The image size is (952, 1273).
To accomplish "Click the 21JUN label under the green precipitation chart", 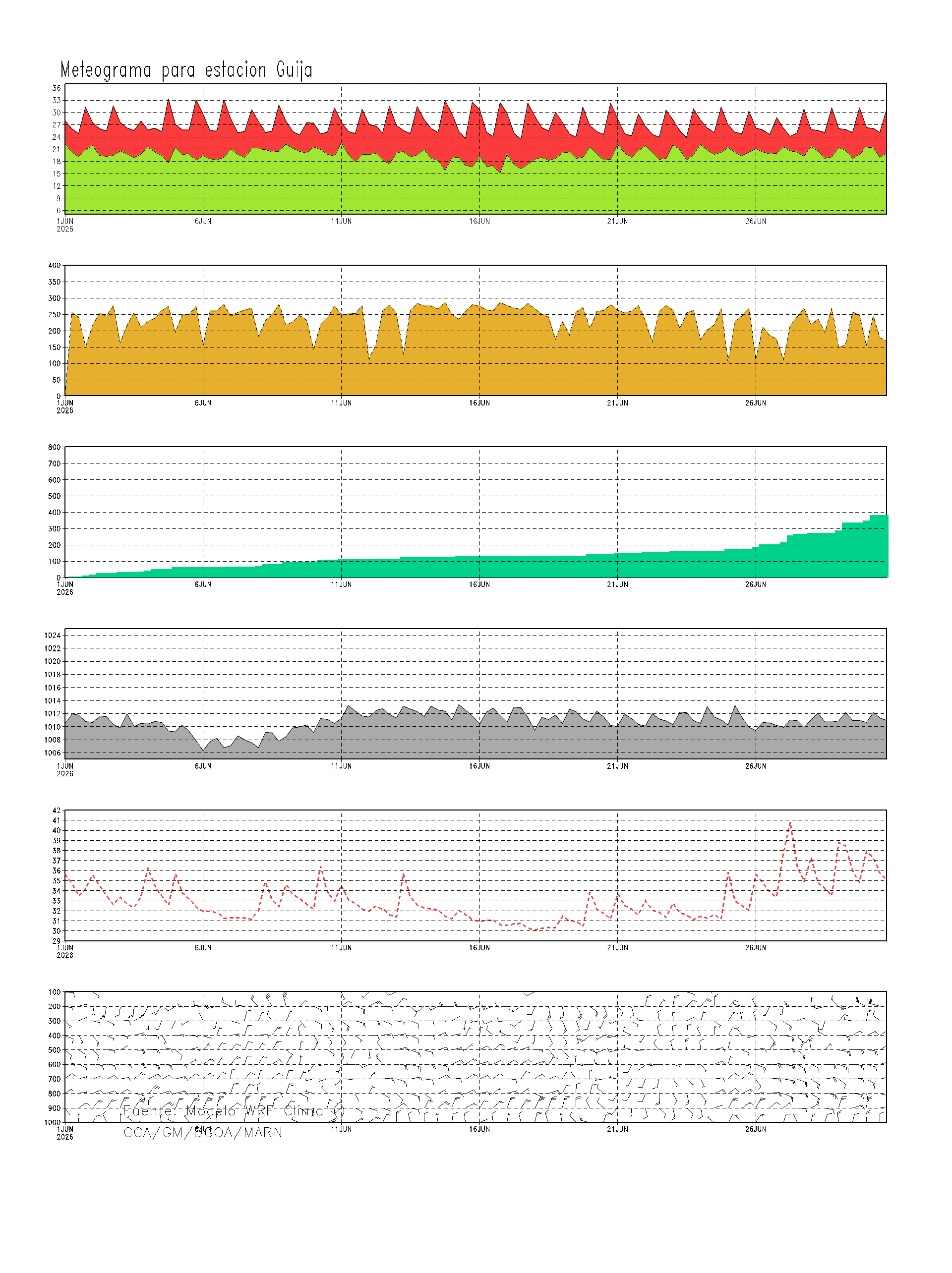I will [x=617, y=584].
